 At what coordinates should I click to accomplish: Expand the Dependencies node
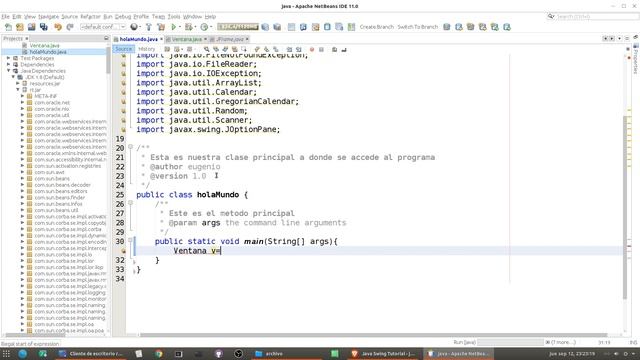tap(9, 64)
